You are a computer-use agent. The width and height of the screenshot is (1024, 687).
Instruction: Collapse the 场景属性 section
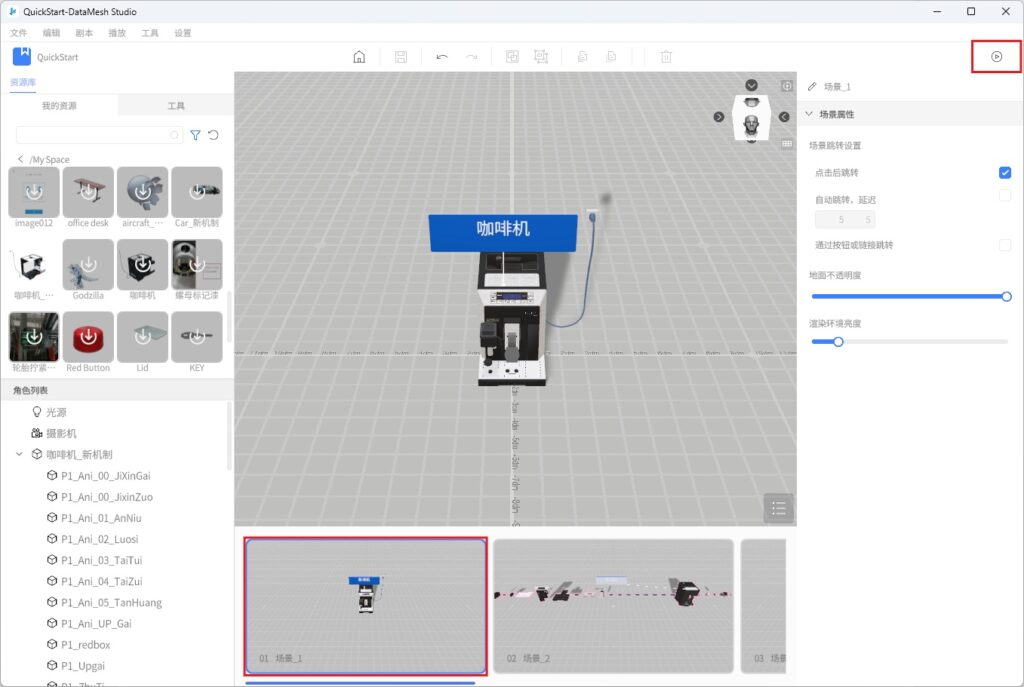810,114
